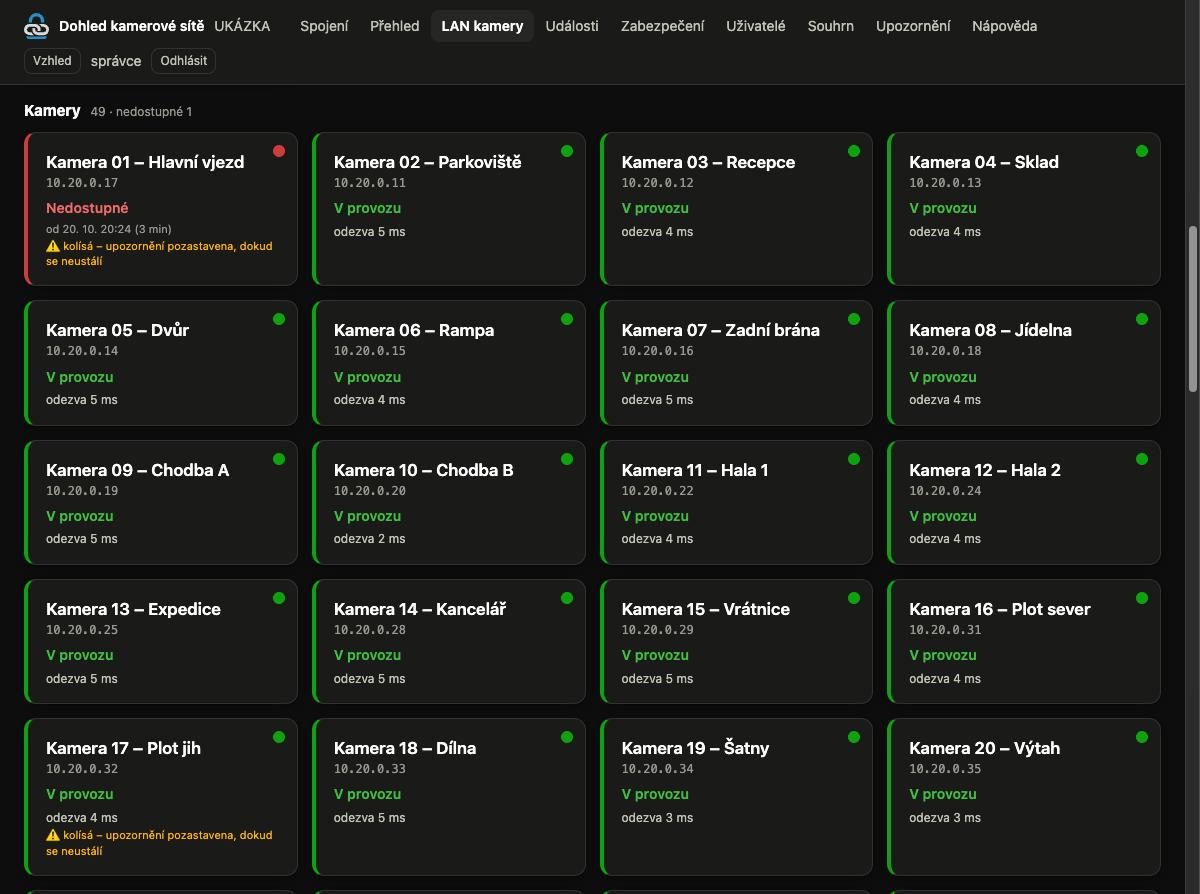
Task: Click the "správce" username label
Action: (x=116, y=61)
